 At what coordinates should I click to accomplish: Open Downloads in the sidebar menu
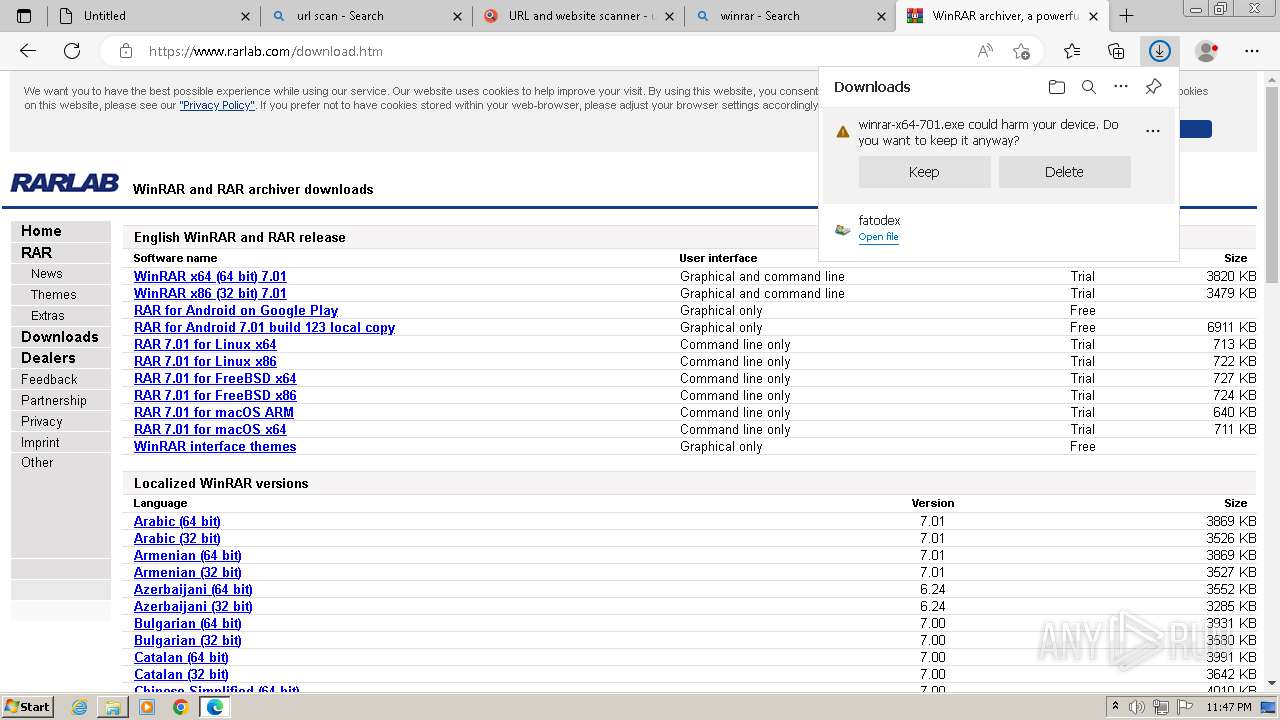pos(59,337)
